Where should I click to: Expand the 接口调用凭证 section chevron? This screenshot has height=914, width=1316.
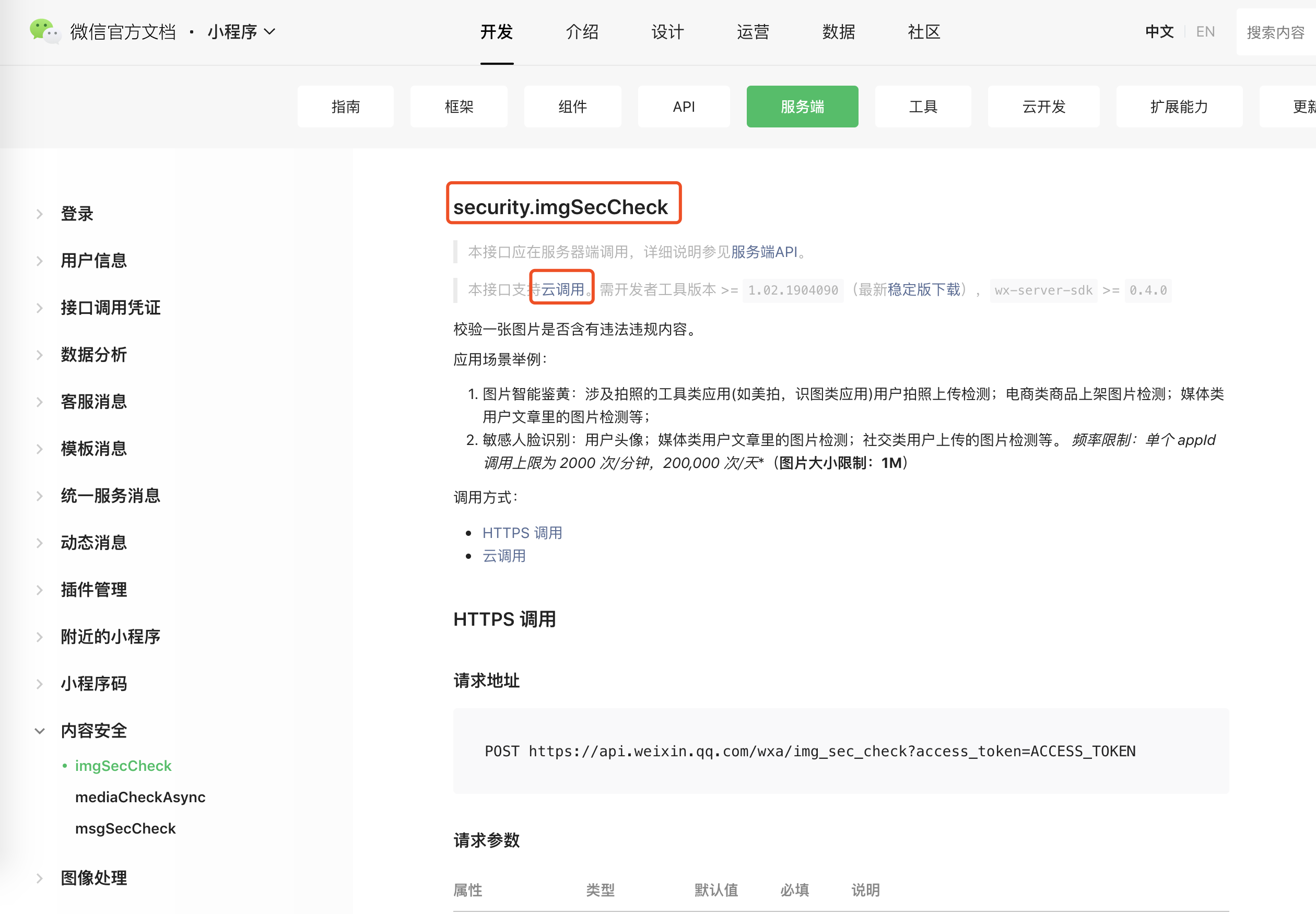point(40,308)
